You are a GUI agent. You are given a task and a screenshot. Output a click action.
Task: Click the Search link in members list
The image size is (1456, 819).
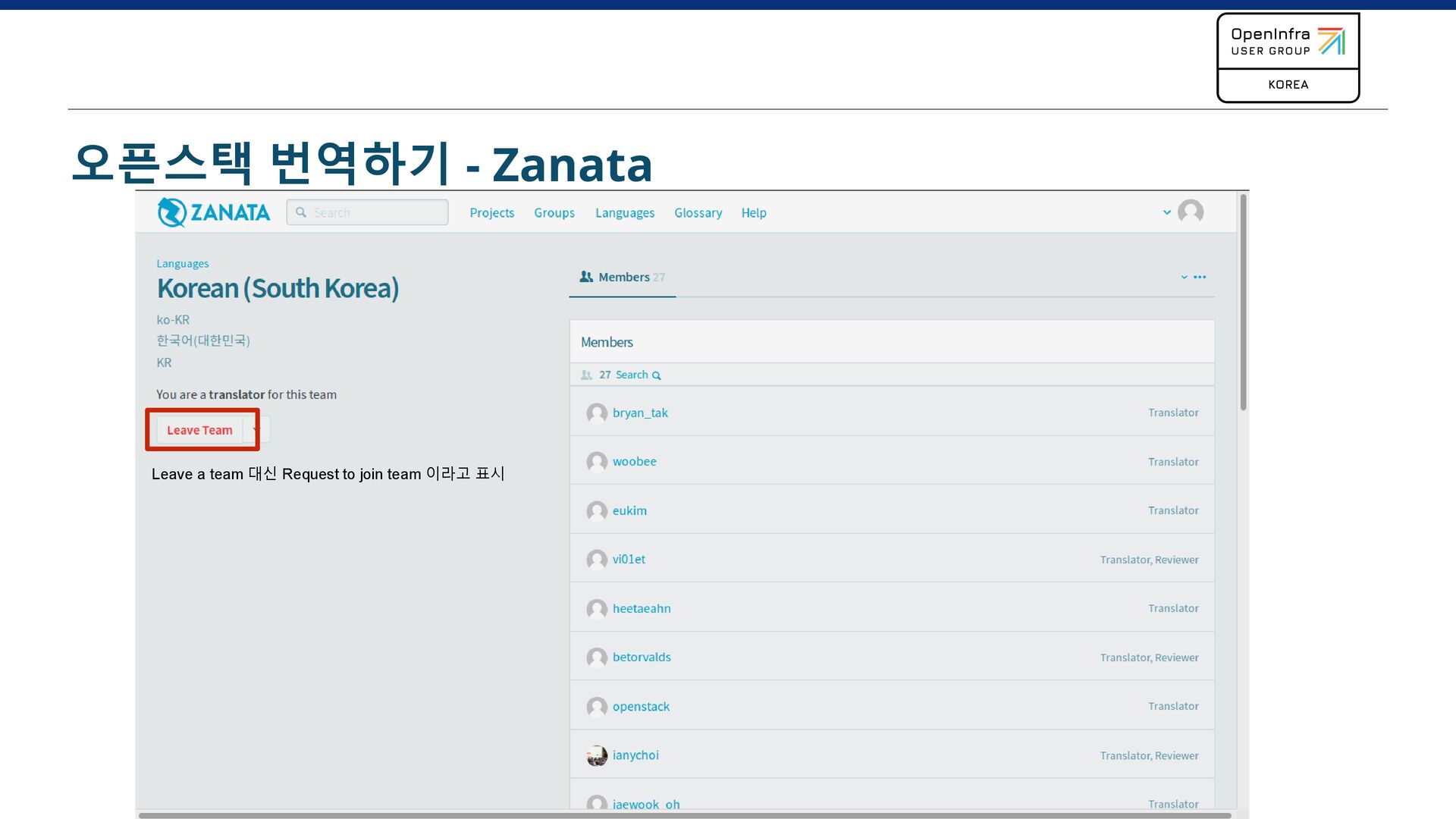tap(632, 375)
